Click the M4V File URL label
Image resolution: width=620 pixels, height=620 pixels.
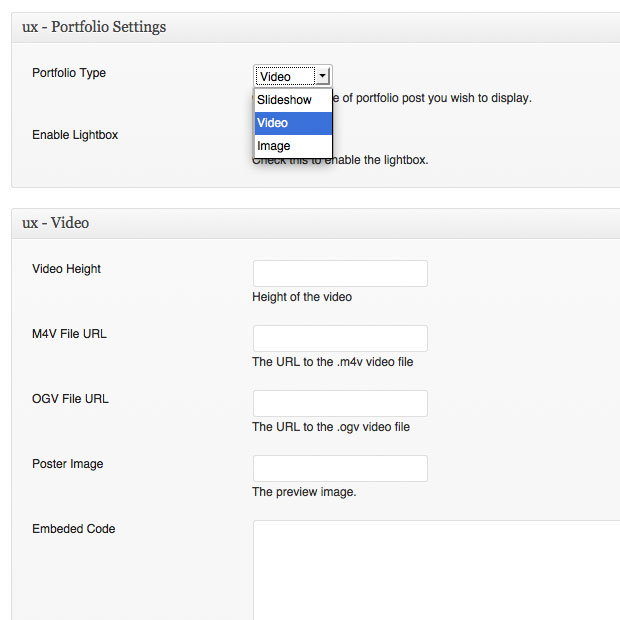(69, 334)
